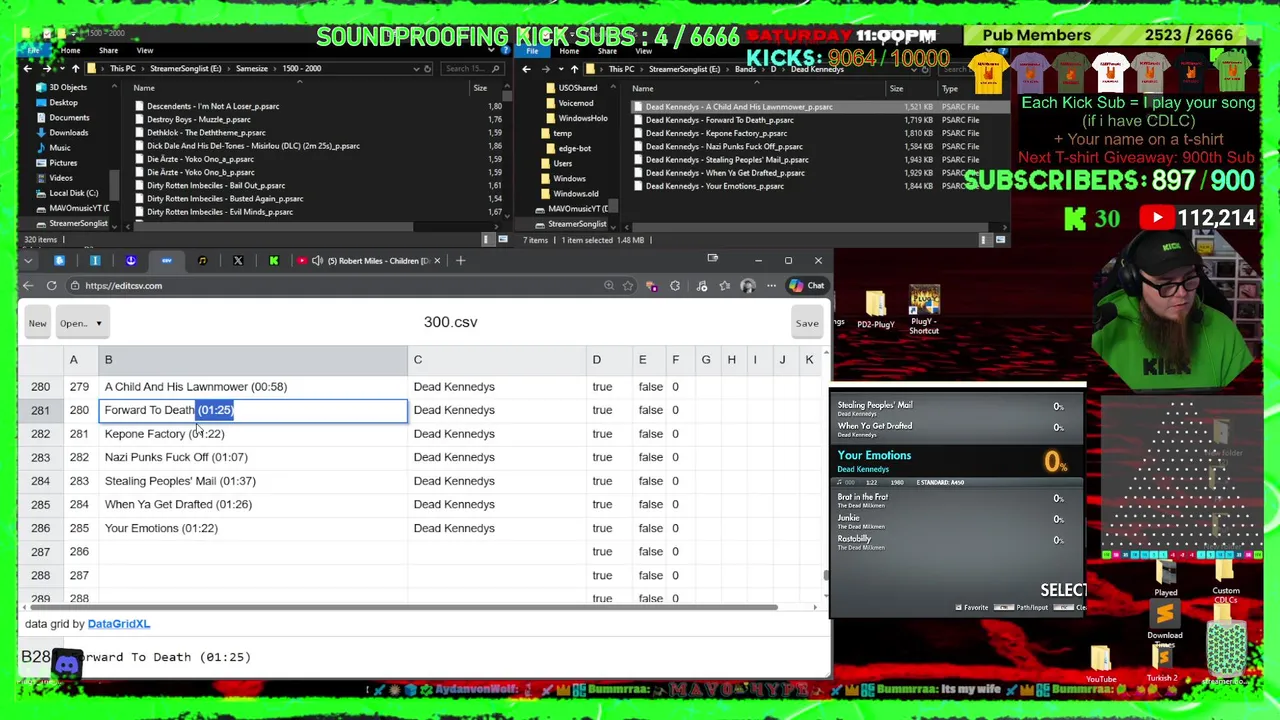Open the PlugY Shortcut desktop icon
The height and width of the screenshot is (720, 1280).
pyautogui.click(x=924, y=311)
